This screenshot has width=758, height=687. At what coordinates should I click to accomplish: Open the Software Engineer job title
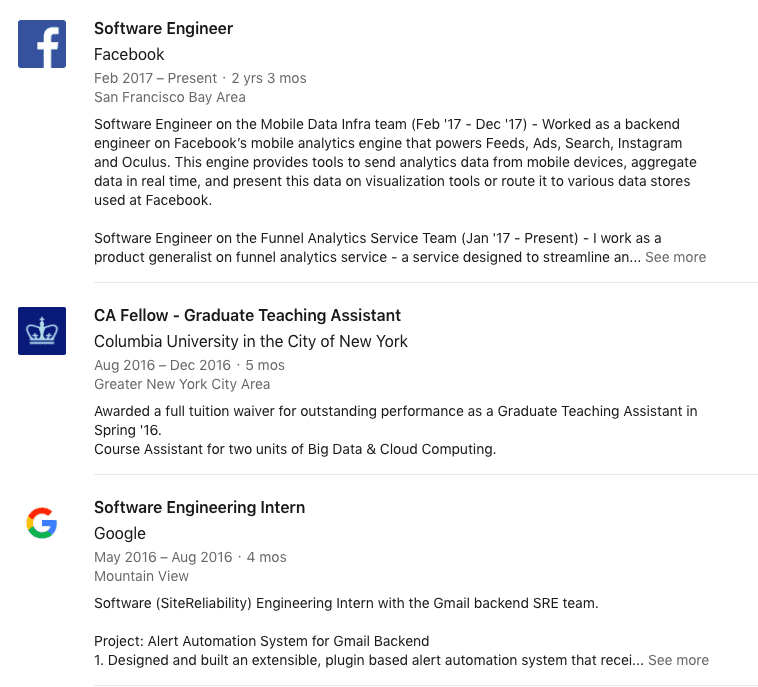point(163,29)
